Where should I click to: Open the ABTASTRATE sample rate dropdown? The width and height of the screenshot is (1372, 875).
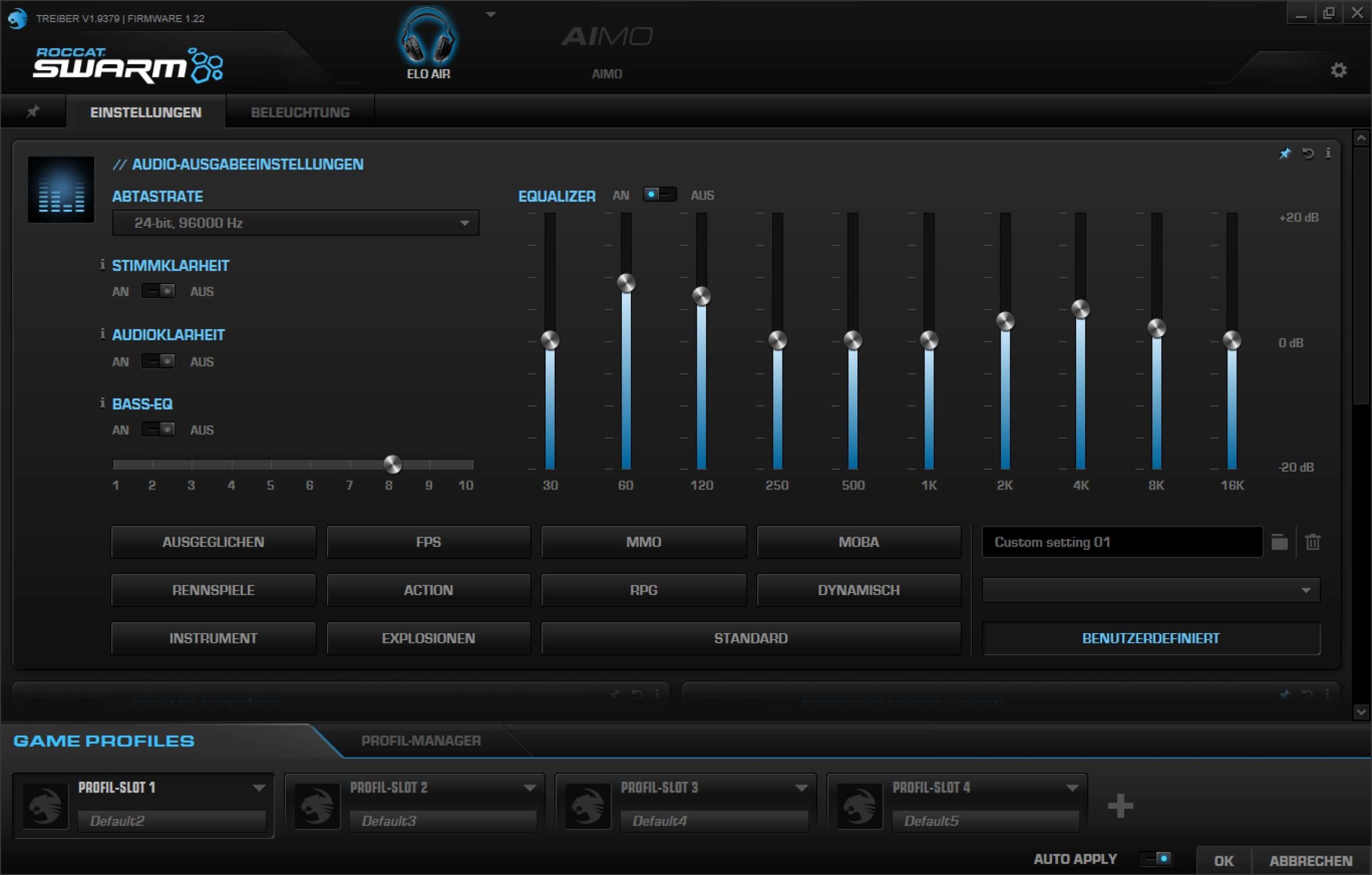(295, 223)
